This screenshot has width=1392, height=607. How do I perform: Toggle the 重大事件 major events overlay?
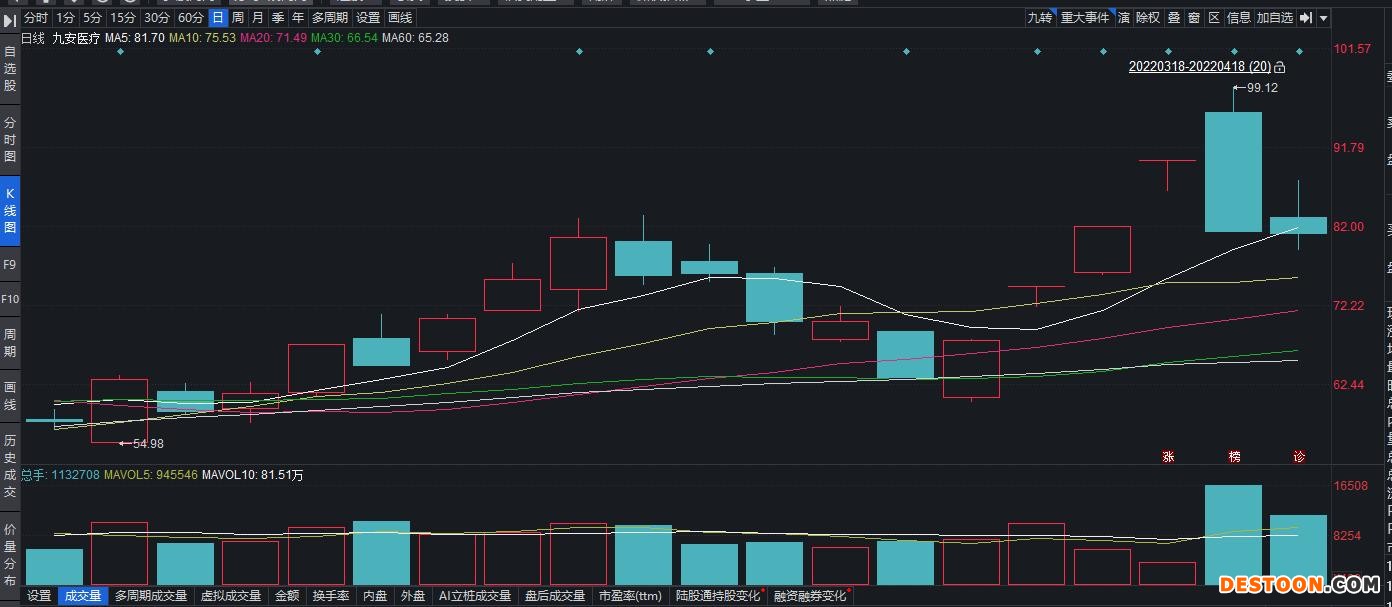(1085, 18)
